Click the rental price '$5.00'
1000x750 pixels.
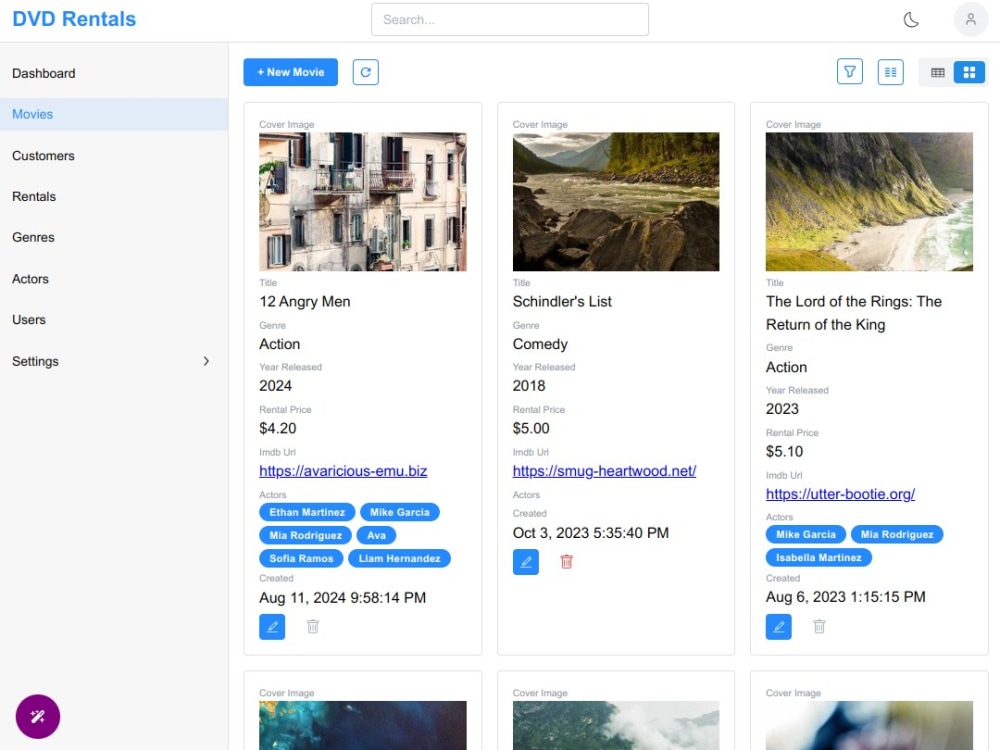pos(531,428)
